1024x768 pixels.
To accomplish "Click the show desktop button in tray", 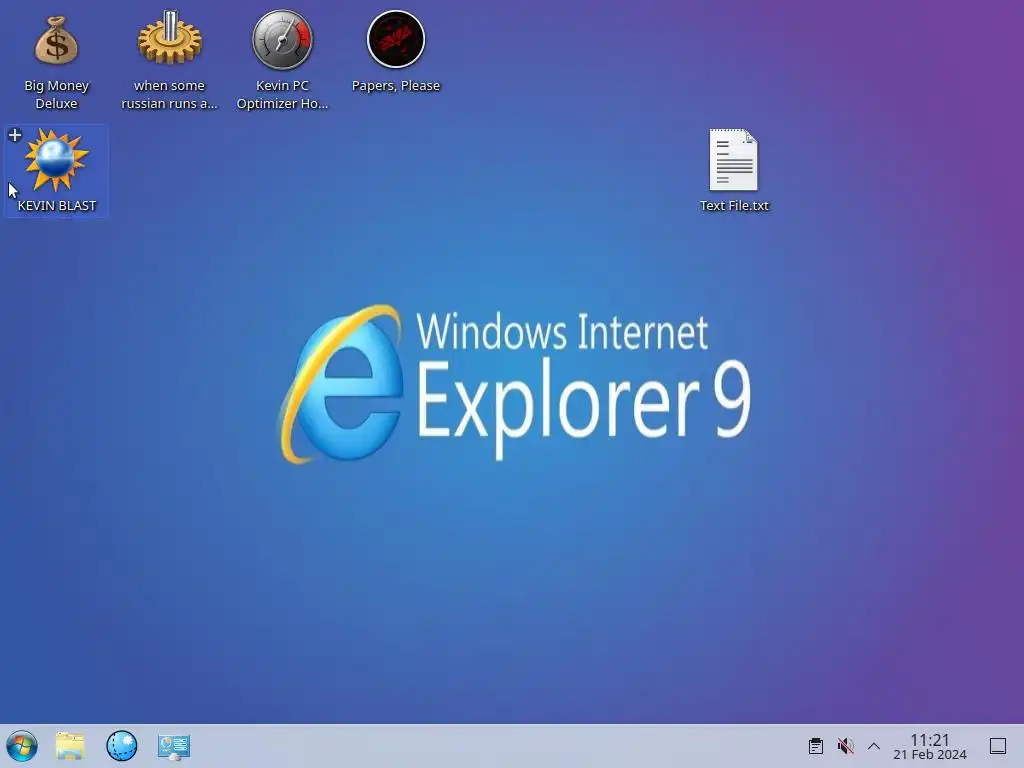I will pos(998,746).
